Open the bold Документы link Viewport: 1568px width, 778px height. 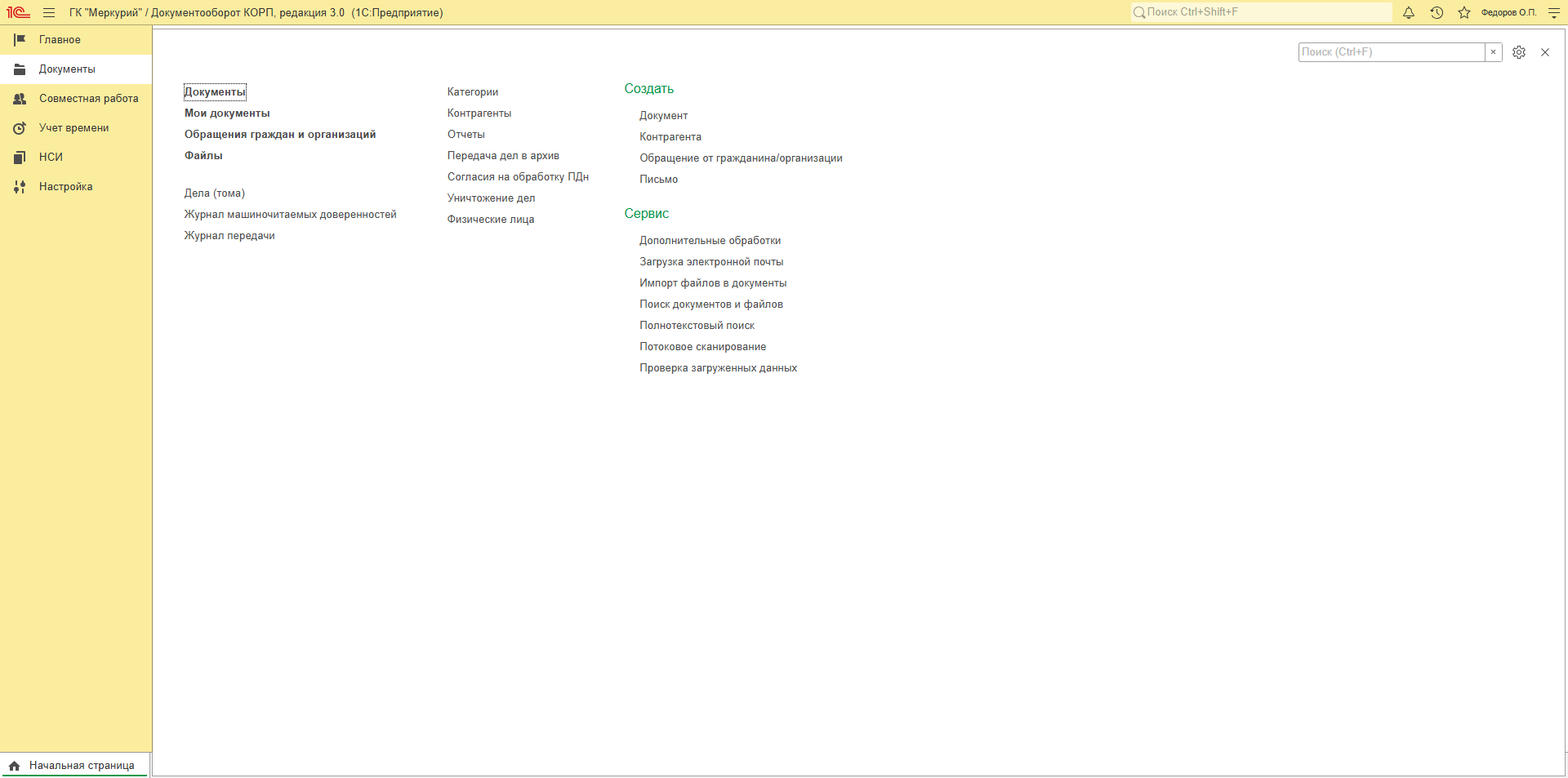(215, 92)
